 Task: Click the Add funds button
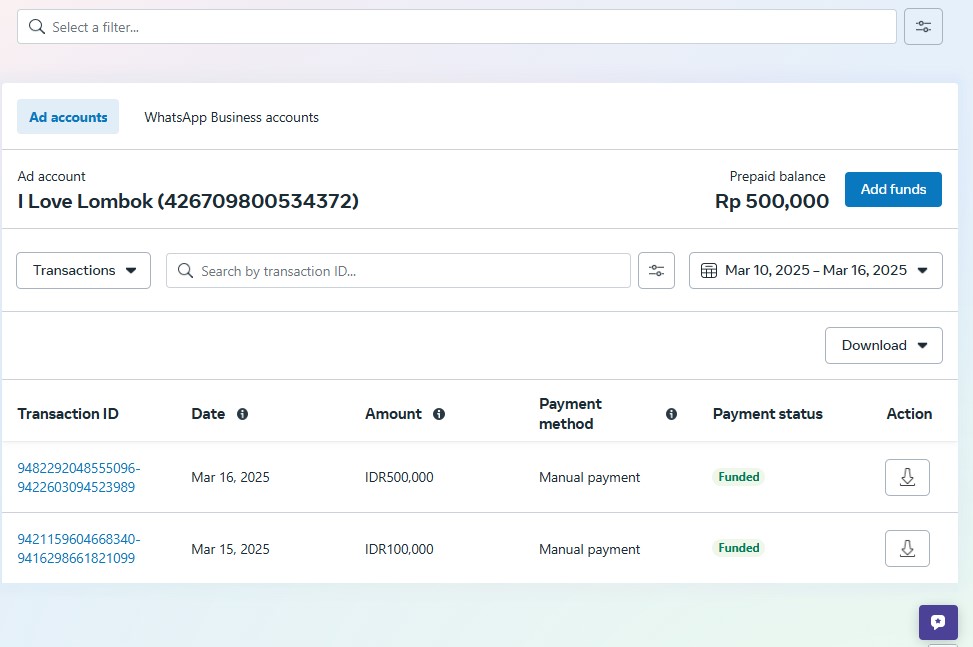pos(893,189)
